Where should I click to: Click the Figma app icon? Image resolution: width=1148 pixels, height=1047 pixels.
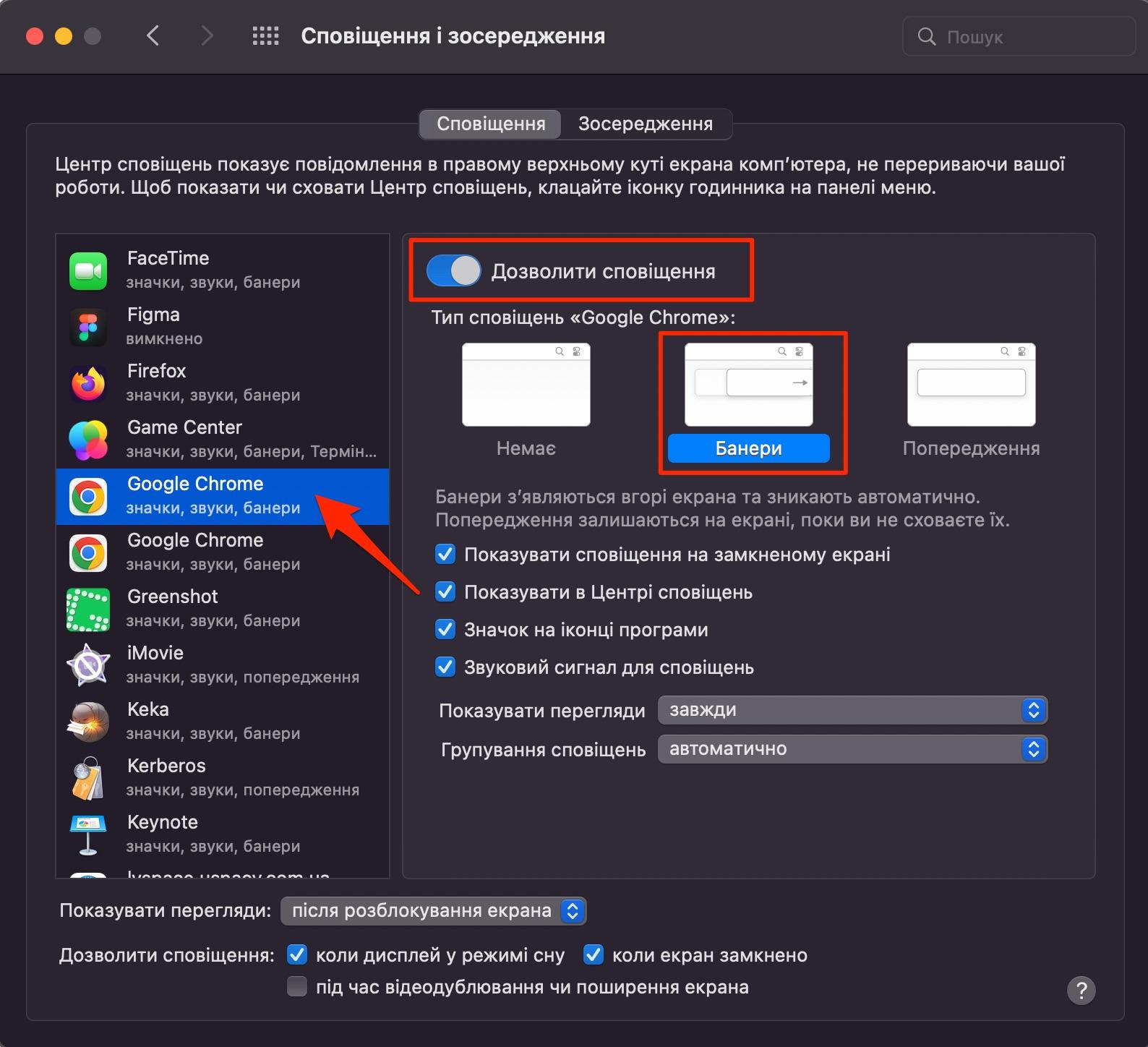coord(88,327)
